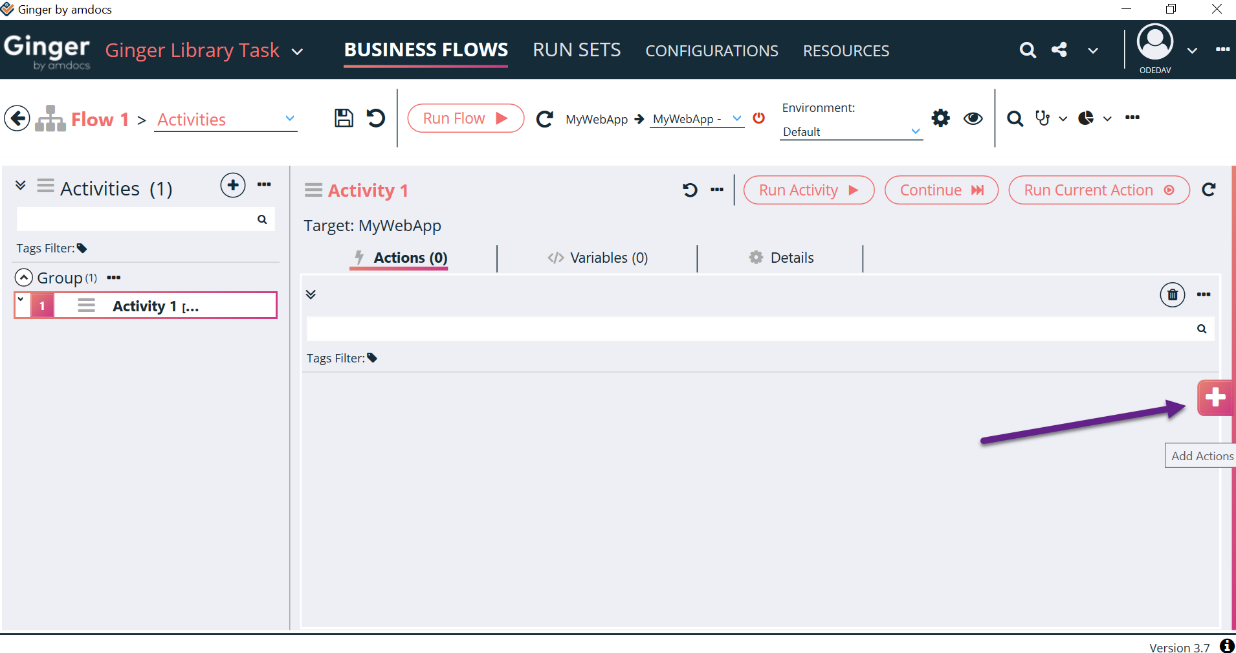Click the actions search magnifier icon

1202,329
